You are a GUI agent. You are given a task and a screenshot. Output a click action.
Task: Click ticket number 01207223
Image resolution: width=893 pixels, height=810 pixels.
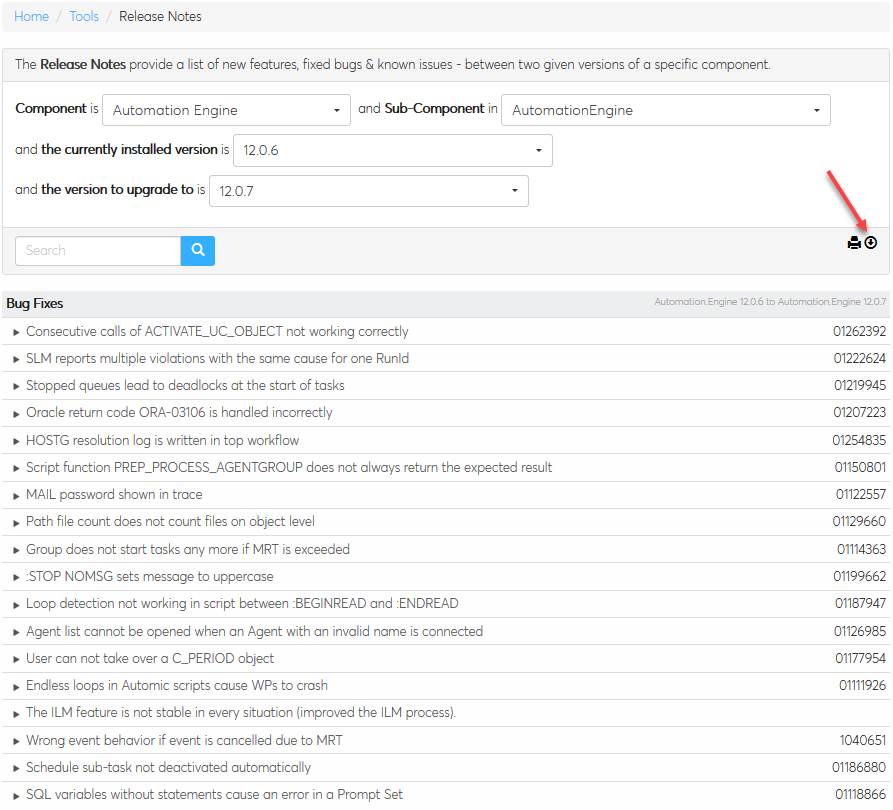click(x=860, y=412)
